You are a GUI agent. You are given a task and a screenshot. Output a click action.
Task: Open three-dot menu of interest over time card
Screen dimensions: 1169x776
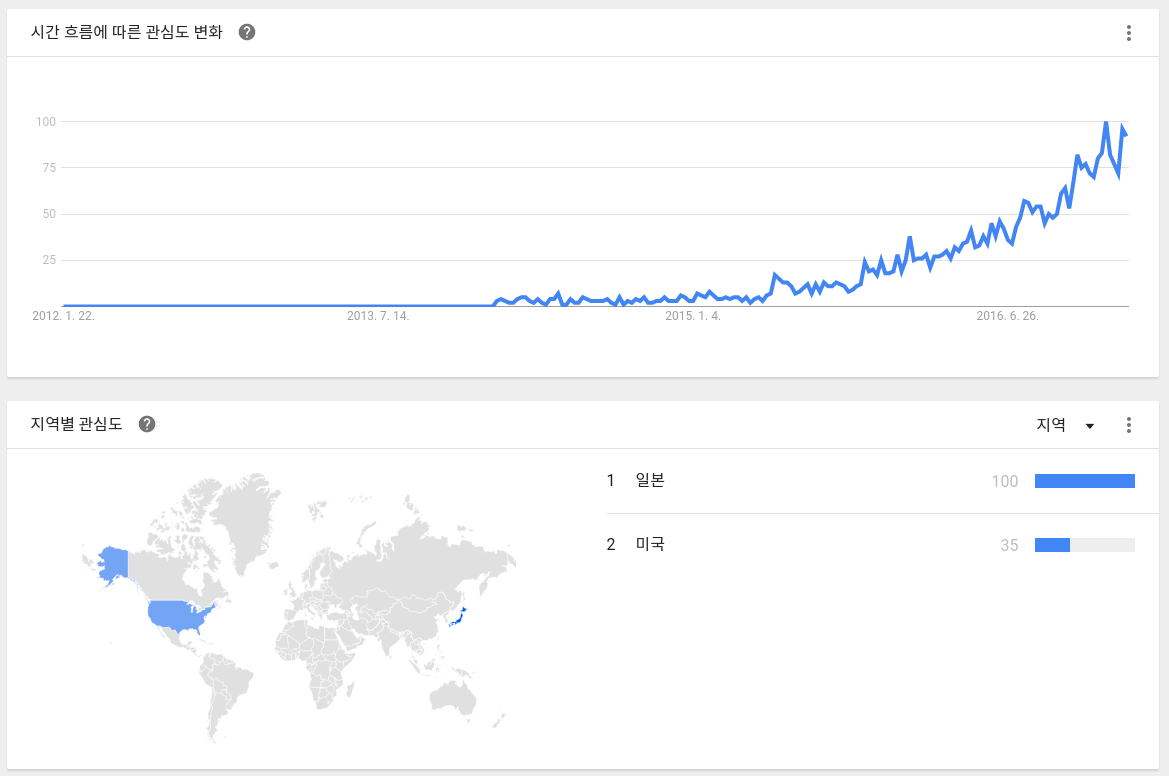pos(1129,33)
